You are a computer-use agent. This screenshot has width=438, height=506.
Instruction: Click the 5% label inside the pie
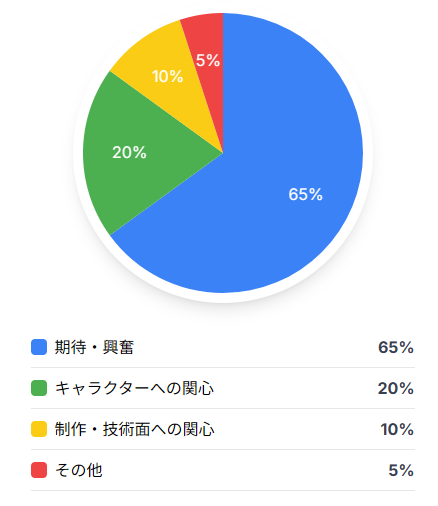(208, 60)
